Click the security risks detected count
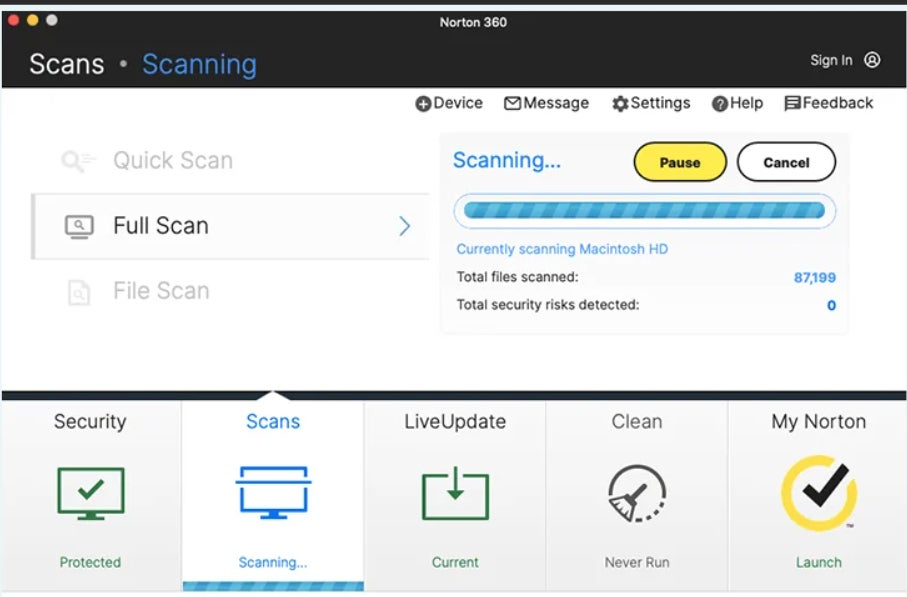 tap(831, 305)
